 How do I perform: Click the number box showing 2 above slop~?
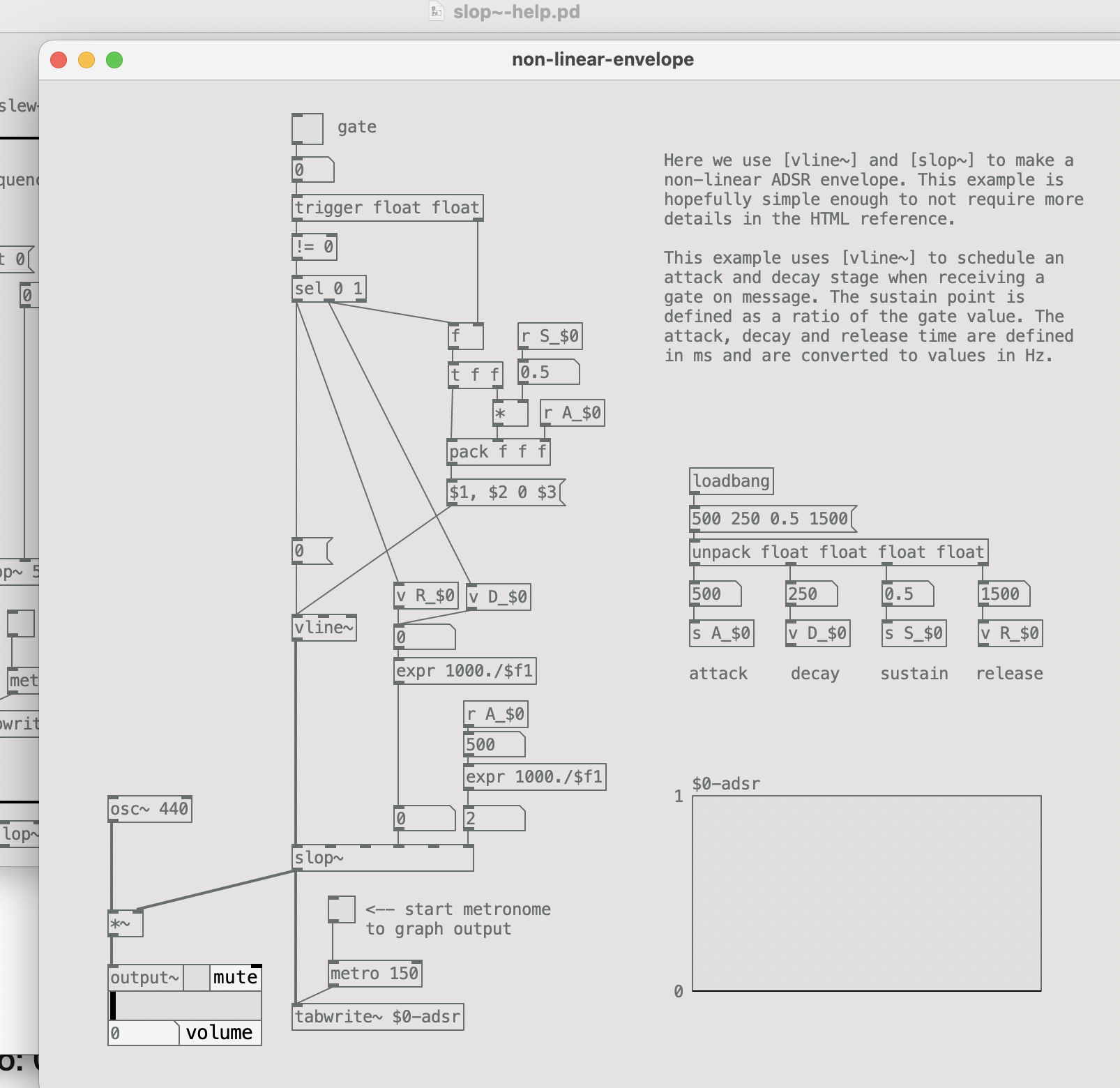click(x=494, y=819)
